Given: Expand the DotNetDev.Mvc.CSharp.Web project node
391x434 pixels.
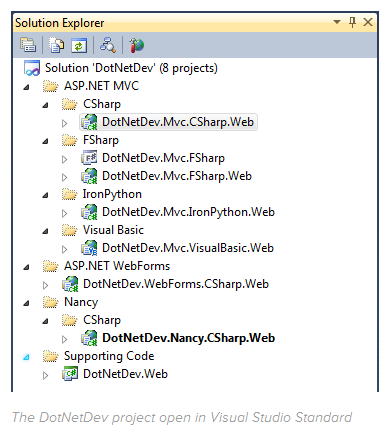Looking at the screenshot, I should [65, 123].
